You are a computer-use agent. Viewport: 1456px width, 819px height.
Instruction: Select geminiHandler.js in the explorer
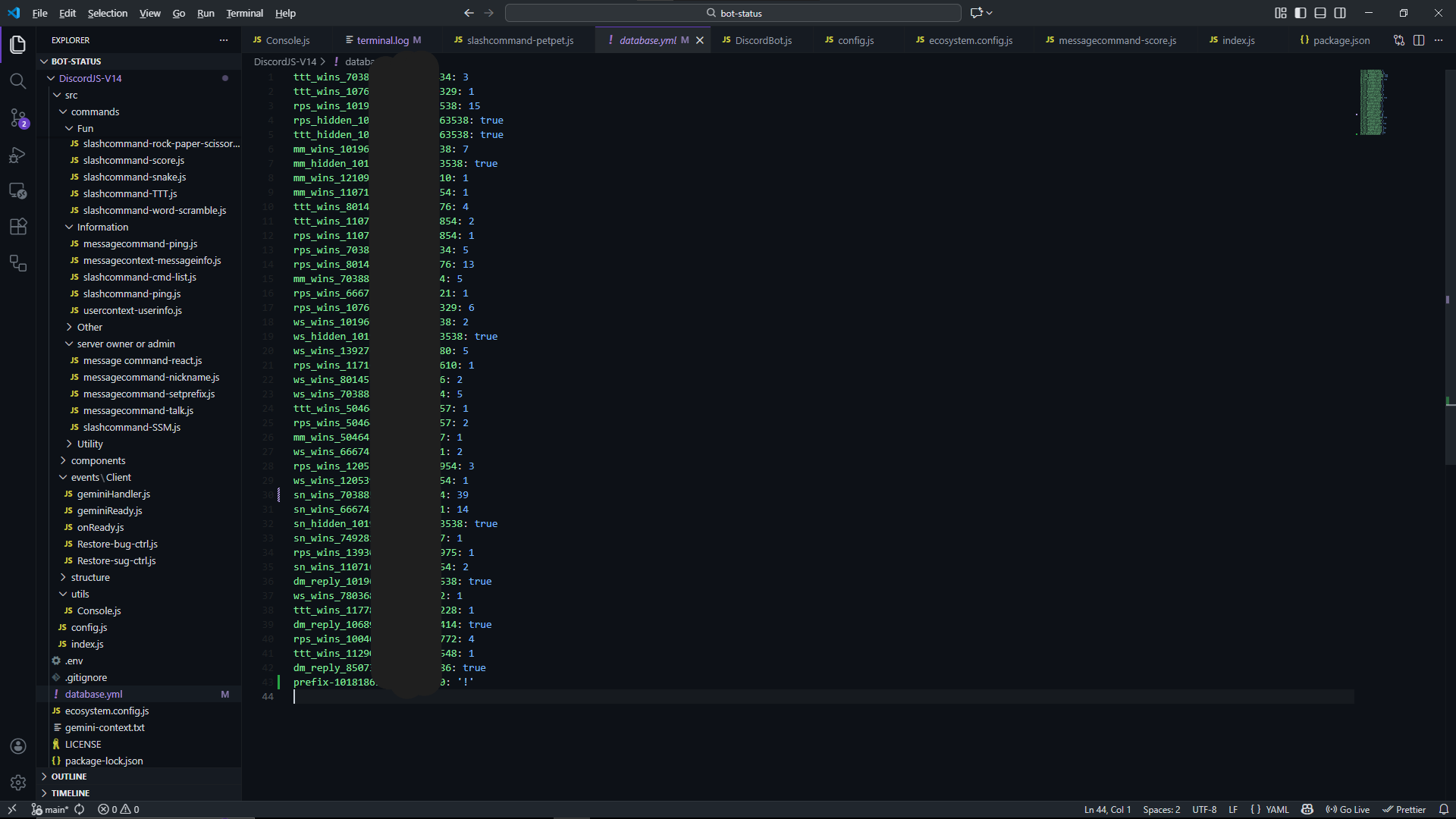(x=113, y=494)
